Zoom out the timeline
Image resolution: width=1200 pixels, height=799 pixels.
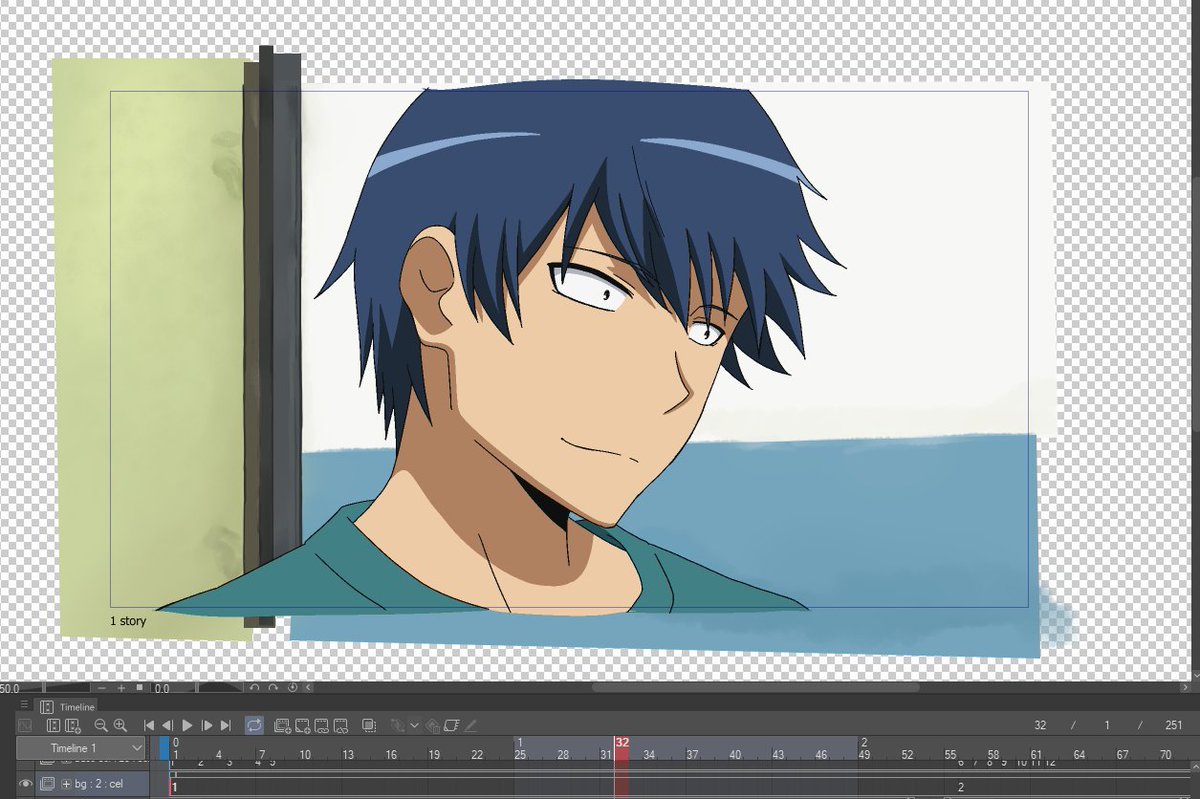(101, 725)
